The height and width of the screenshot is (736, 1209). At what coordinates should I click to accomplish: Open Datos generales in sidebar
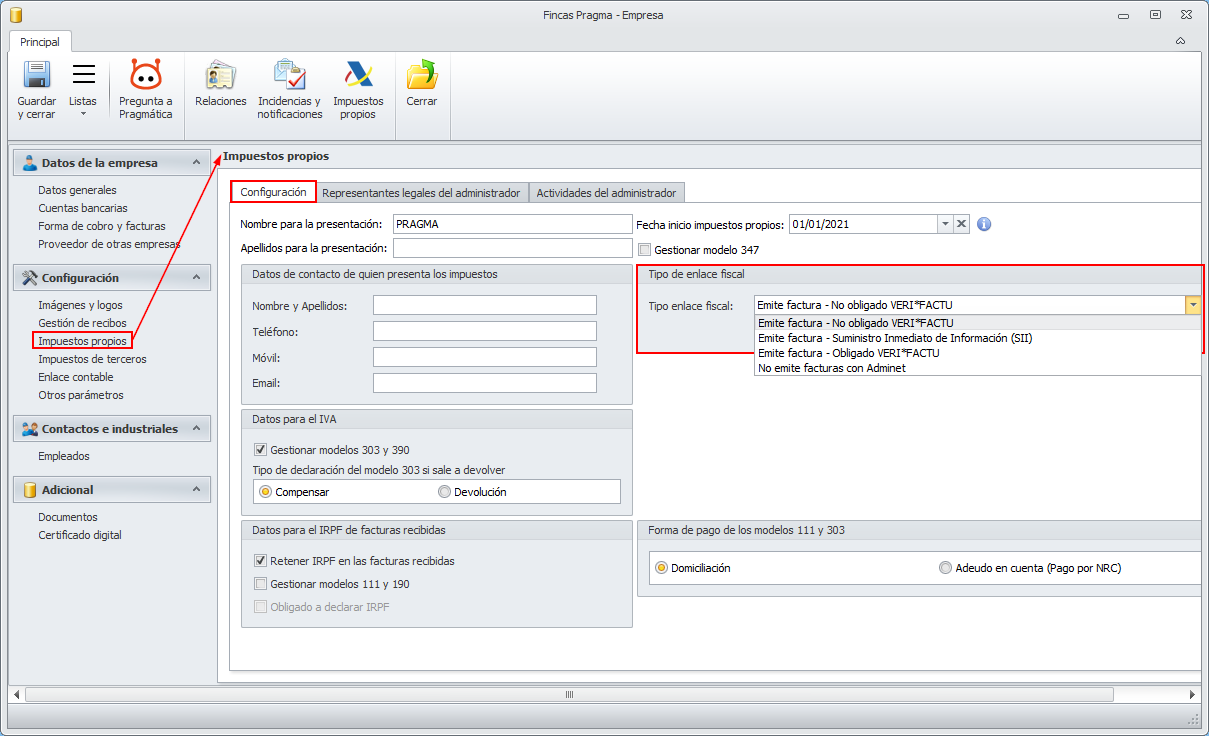pos(77,190)
